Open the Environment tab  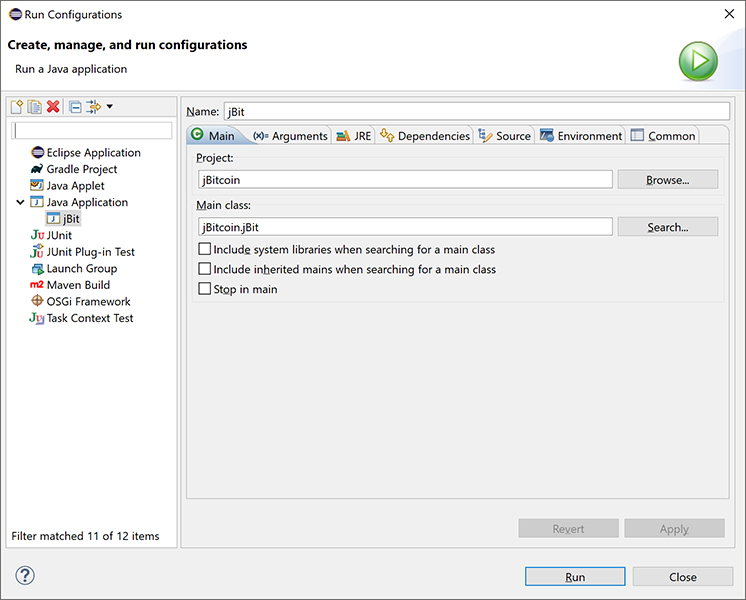pyautogui.click(x=581, y=136)
